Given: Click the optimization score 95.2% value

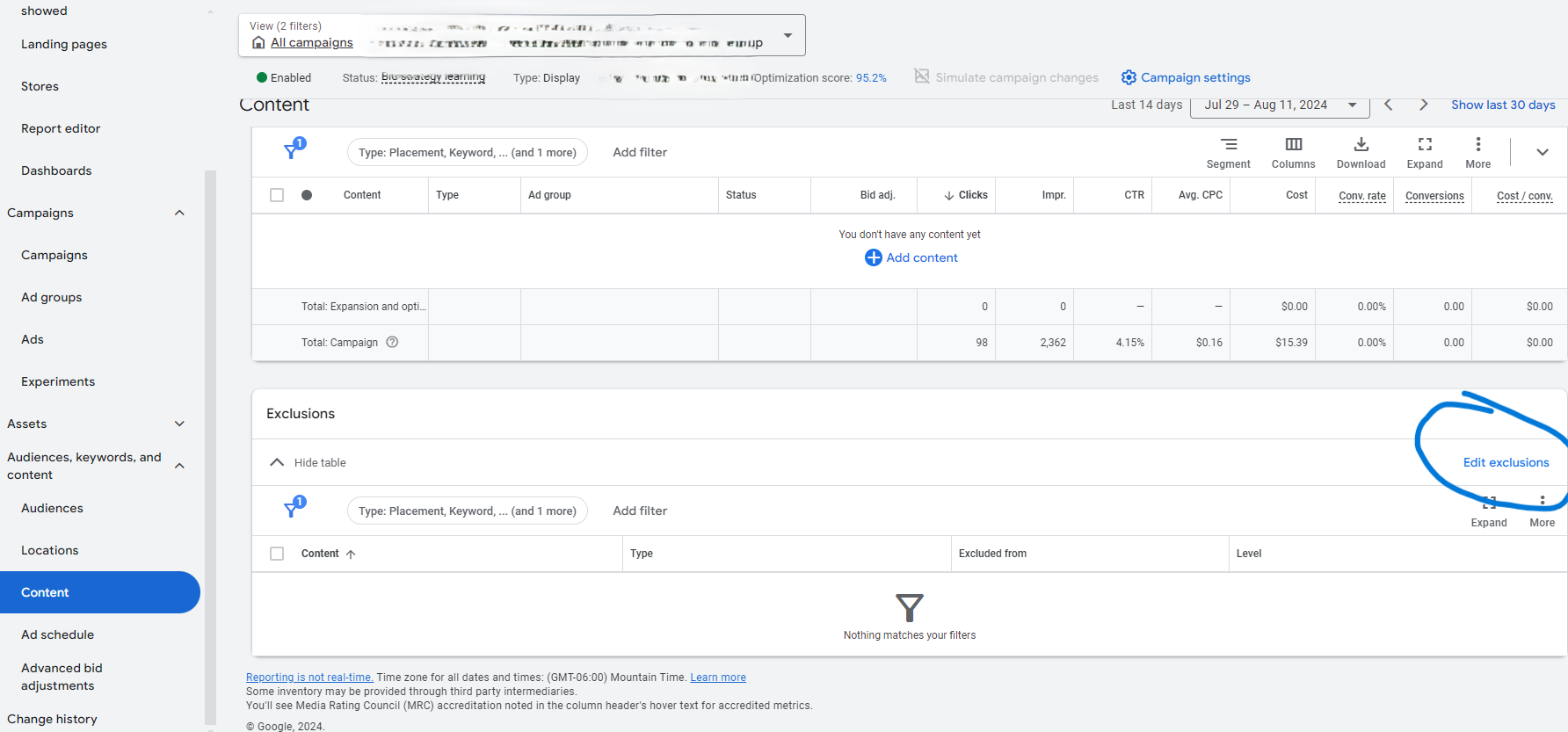Looking at the screenshot, I should (871, 77).
